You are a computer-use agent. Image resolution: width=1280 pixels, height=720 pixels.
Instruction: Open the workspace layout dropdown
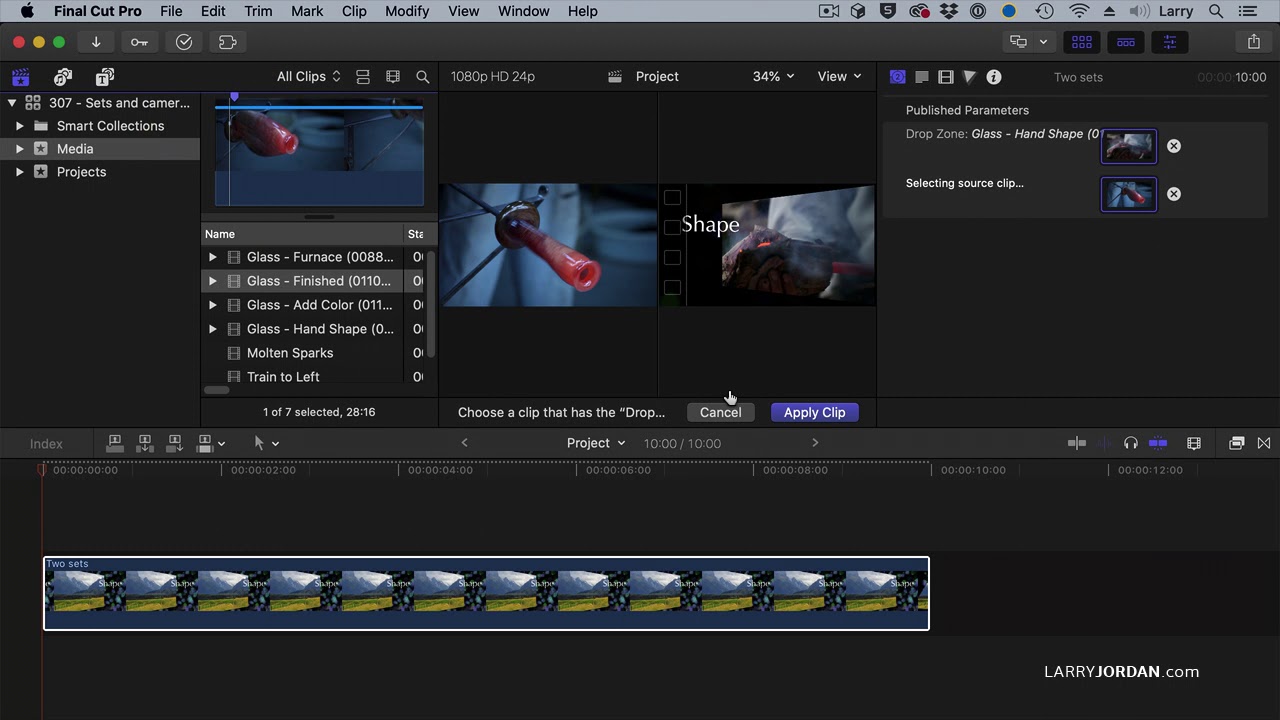pos(1029,42)
